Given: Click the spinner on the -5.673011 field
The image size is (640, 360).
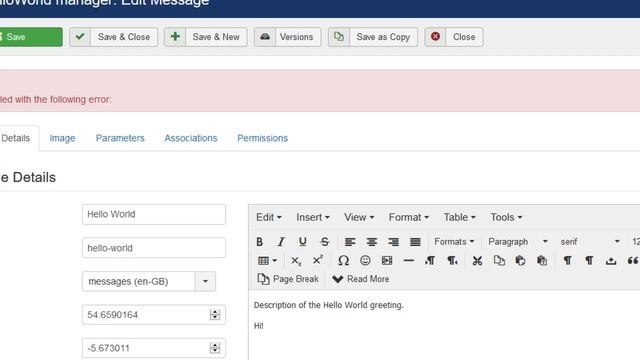Looking at the screenshot, I should (x=215, y=348).
